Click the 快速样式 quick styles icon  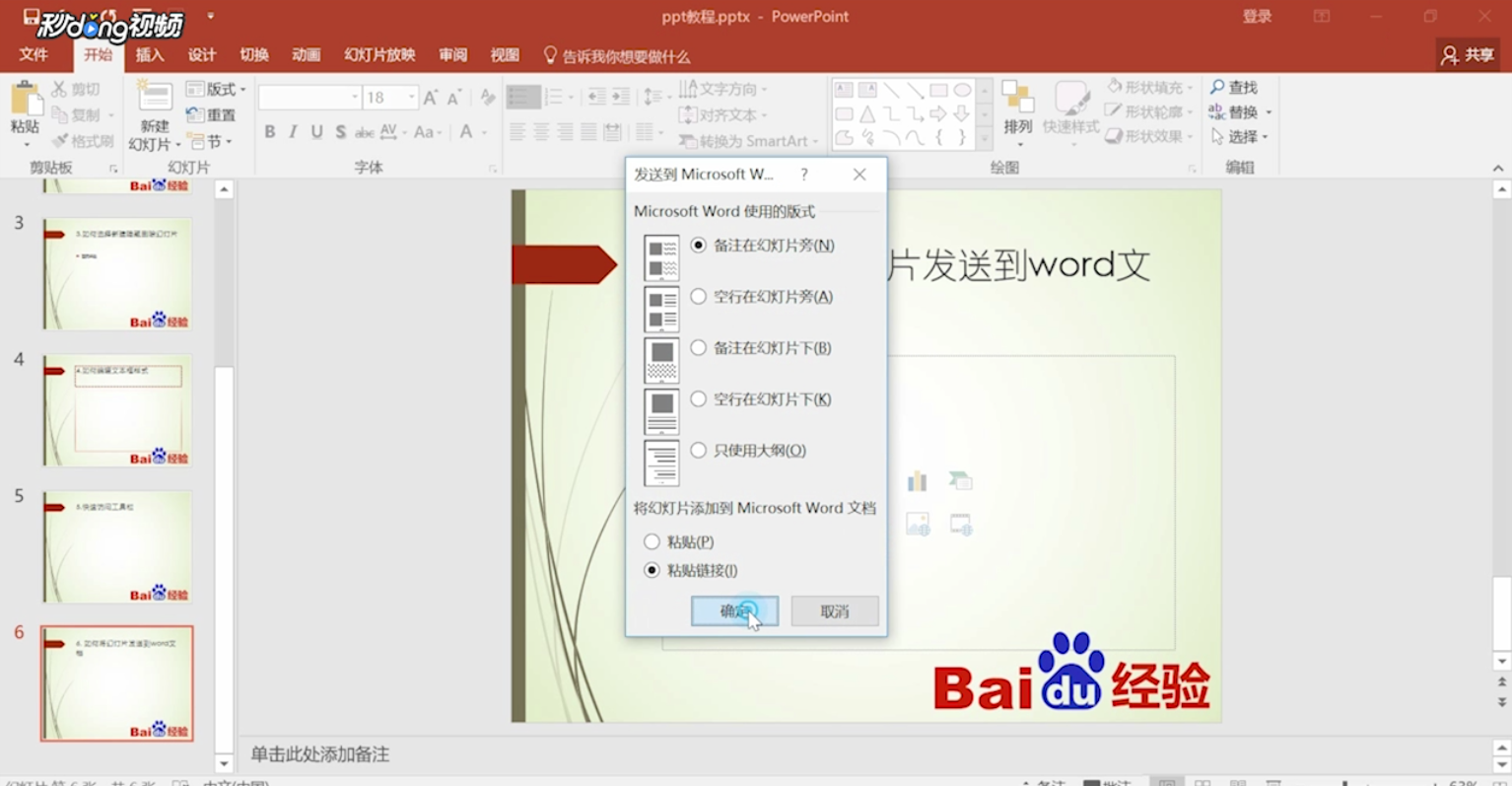[1070, 99]
